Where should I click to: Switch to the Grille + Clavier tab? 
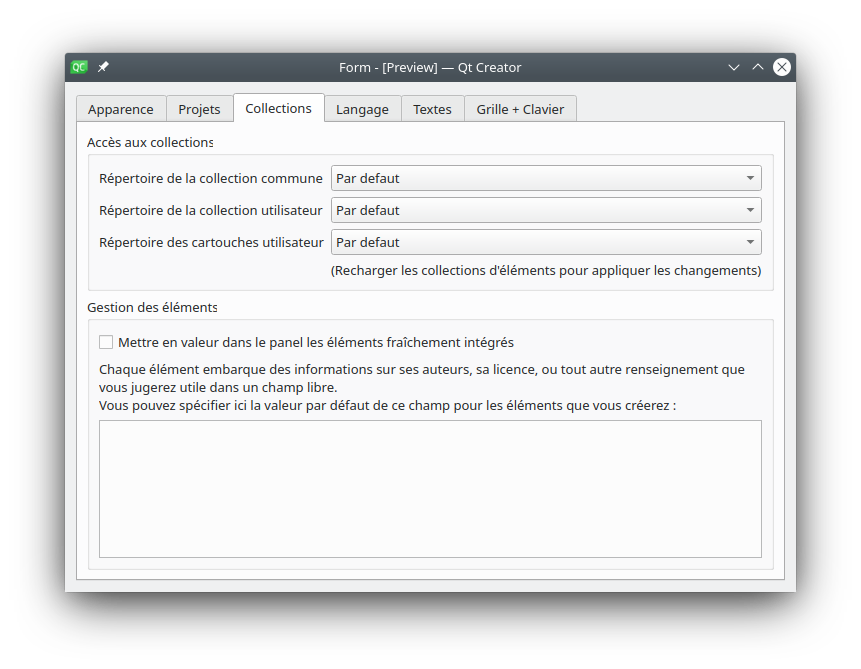coord(520,109)
